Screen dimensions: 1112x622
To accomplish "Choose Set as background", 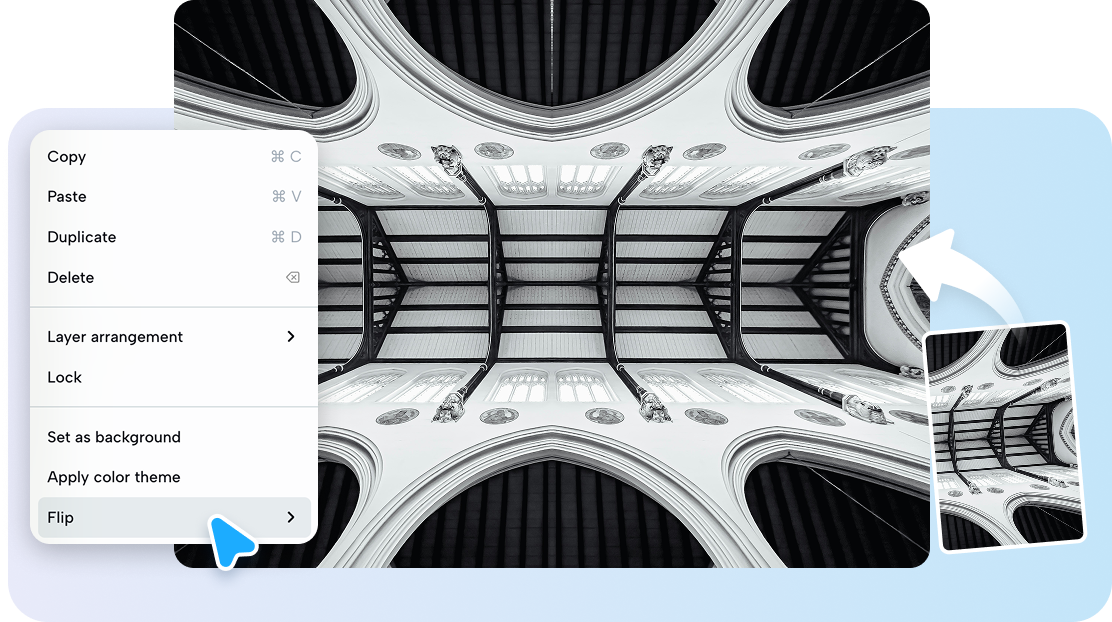I will point(113,437).
